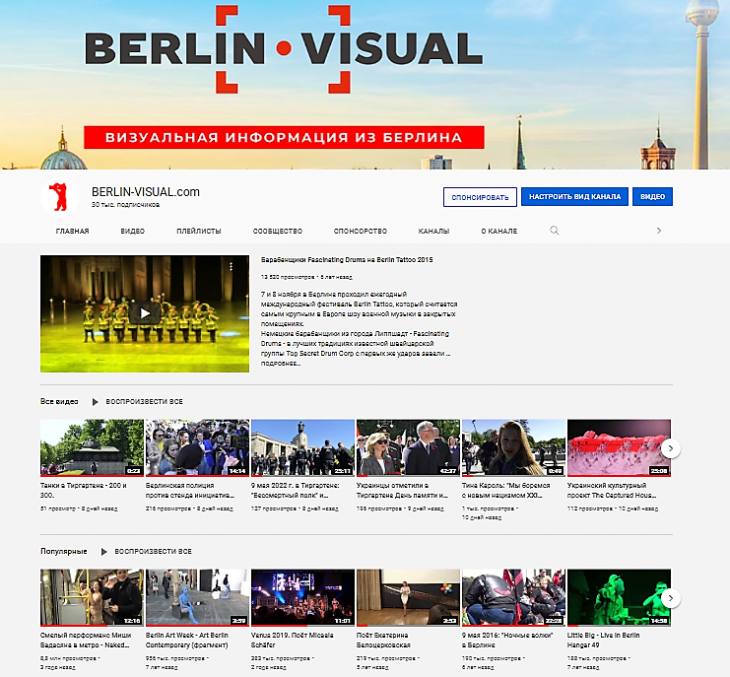Show more videos in Все видео row

coord(670,448)
